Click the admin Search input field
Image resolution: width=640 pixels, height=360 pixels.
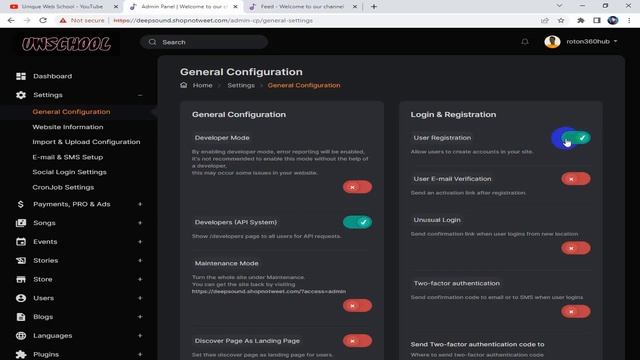tap(204, 42)
